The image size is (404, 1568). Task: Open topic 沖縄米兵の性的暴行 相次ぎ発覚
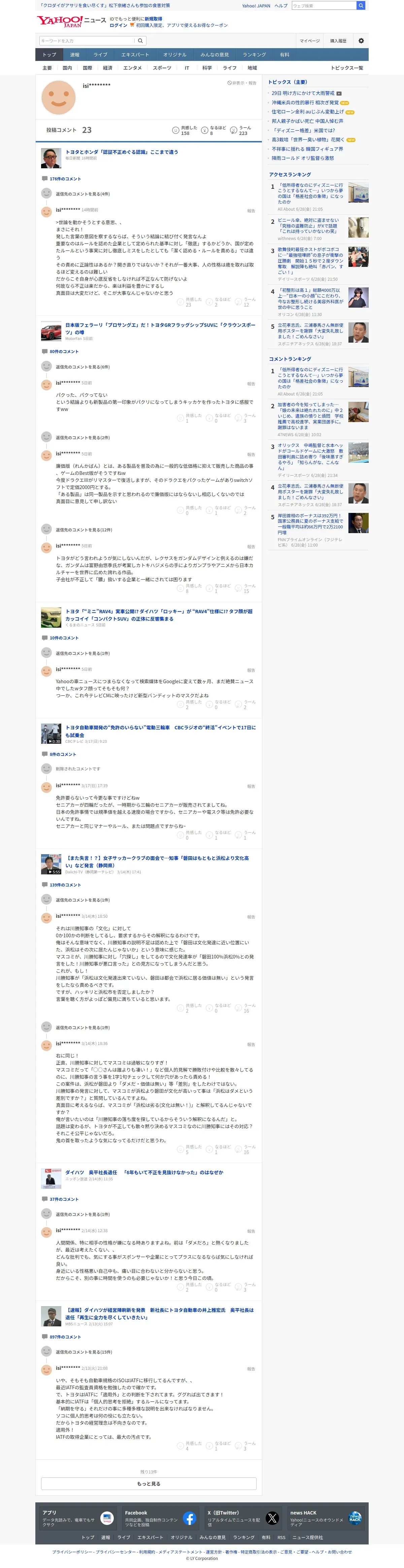coord(305,103)
